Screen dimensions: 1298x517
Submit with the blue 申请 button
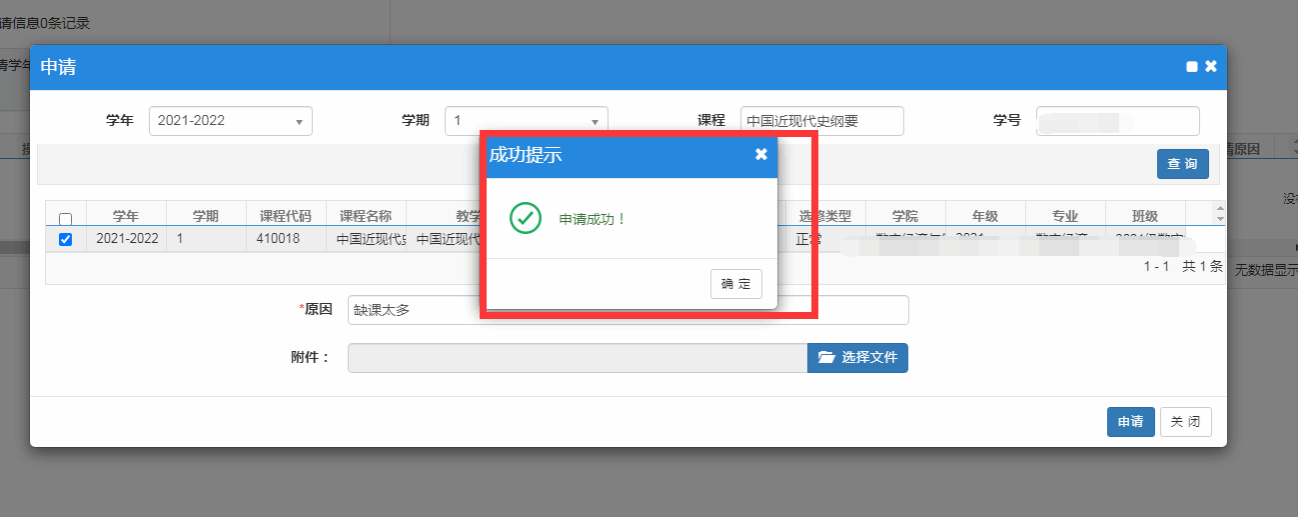pos(1130,422)
